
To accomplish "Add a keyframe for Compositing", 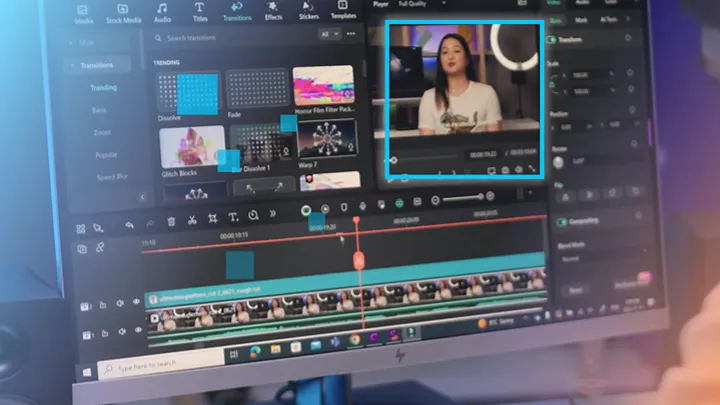I will tap(638, 215).
